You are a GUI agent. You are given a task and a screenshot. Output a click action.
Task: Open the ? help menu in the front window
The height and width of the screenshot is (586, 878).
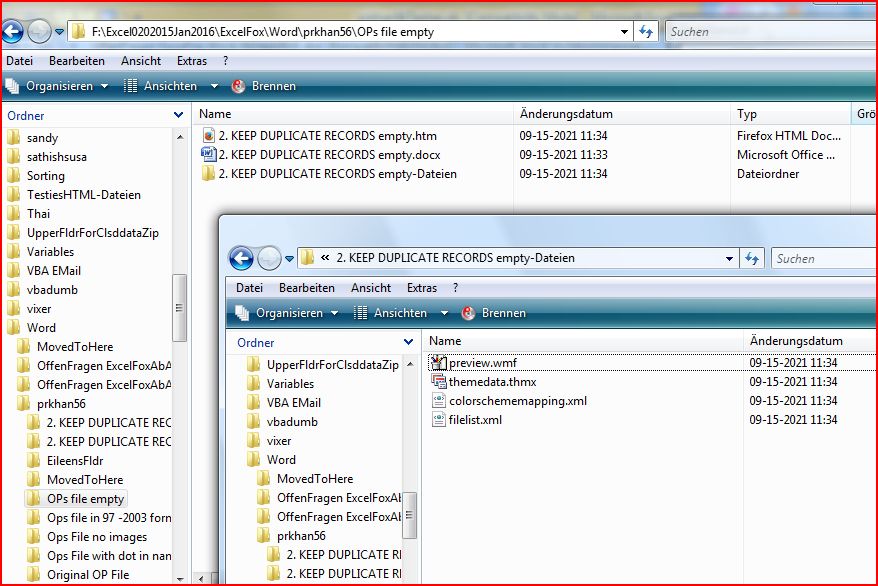pos(455,288)
